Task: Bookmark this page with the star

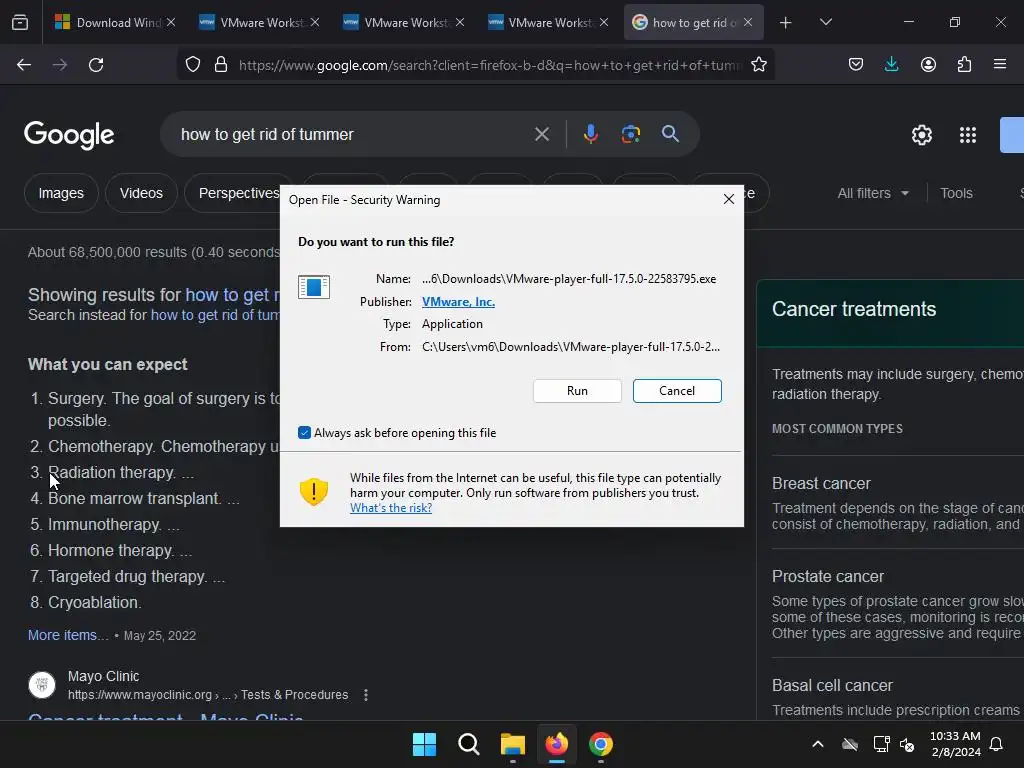Action: (x=758, y=65)
